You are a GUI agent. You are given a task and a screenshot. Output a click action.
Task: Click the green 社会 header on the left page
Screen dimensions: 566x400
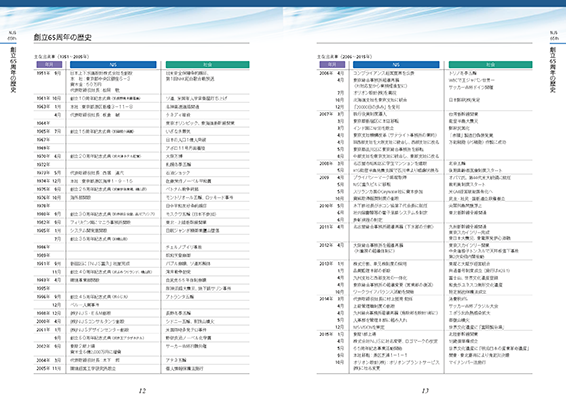pyautogui.click(x=207, y=65)
